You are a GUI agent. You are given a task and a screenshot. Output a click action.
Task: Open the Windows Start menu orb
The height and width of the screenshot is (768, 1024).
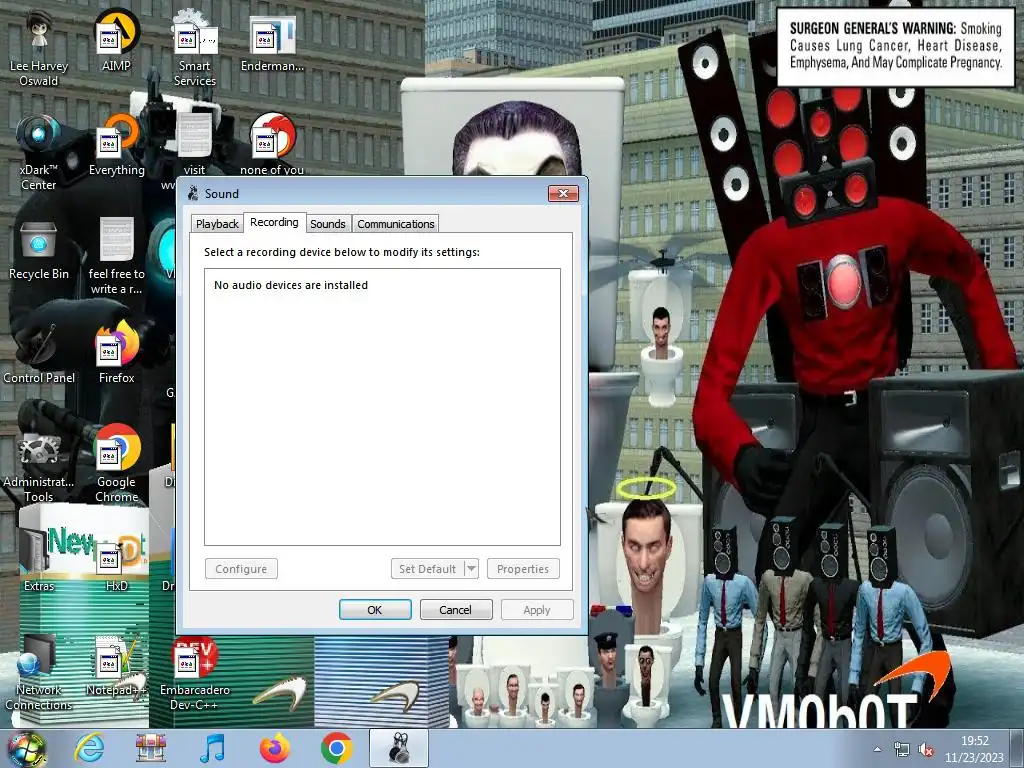point(26,748)
